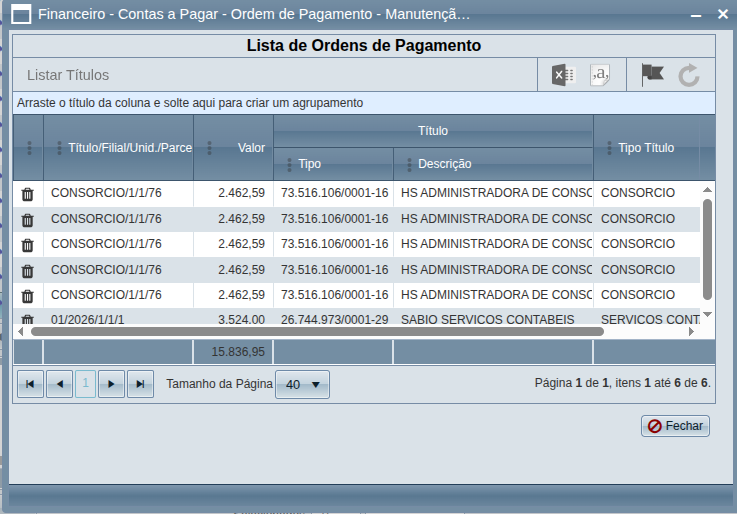Select page number 1 in pager

tap(85, 384)
